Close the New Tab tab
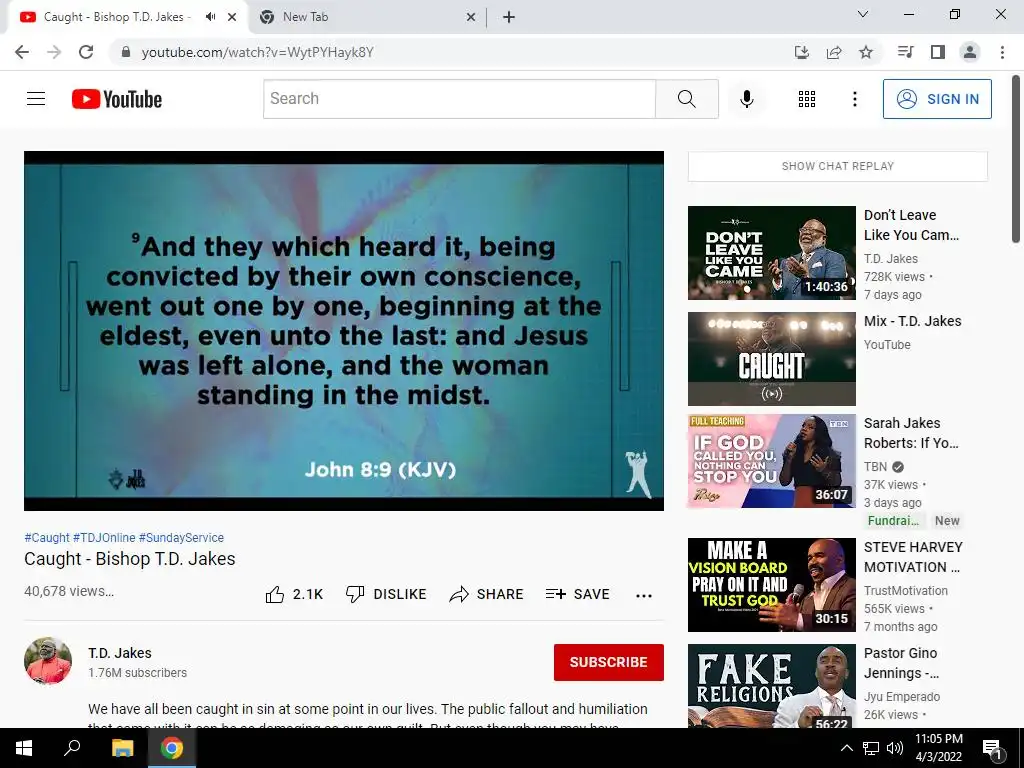This screenshot has height=768, width=1024. [x=471, y=17]
